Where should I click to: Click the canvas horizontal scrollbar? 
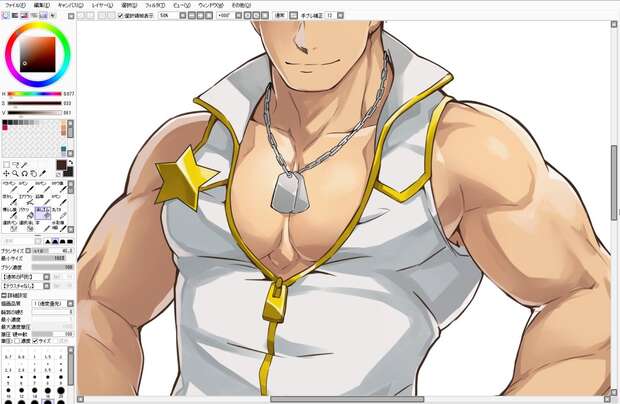(x=347, y=399)
